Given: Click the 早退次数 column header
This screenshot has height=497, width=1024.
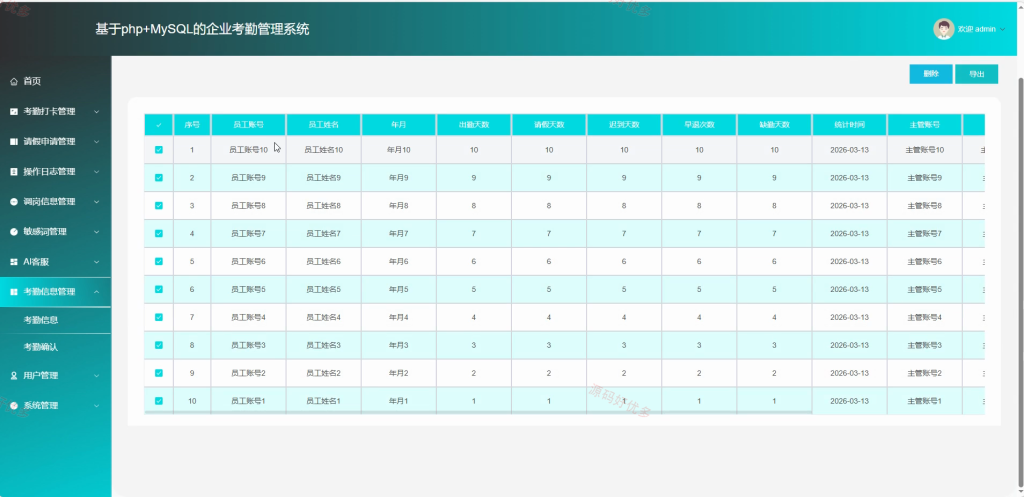Looking at the screenshot, I should (699, 125).
